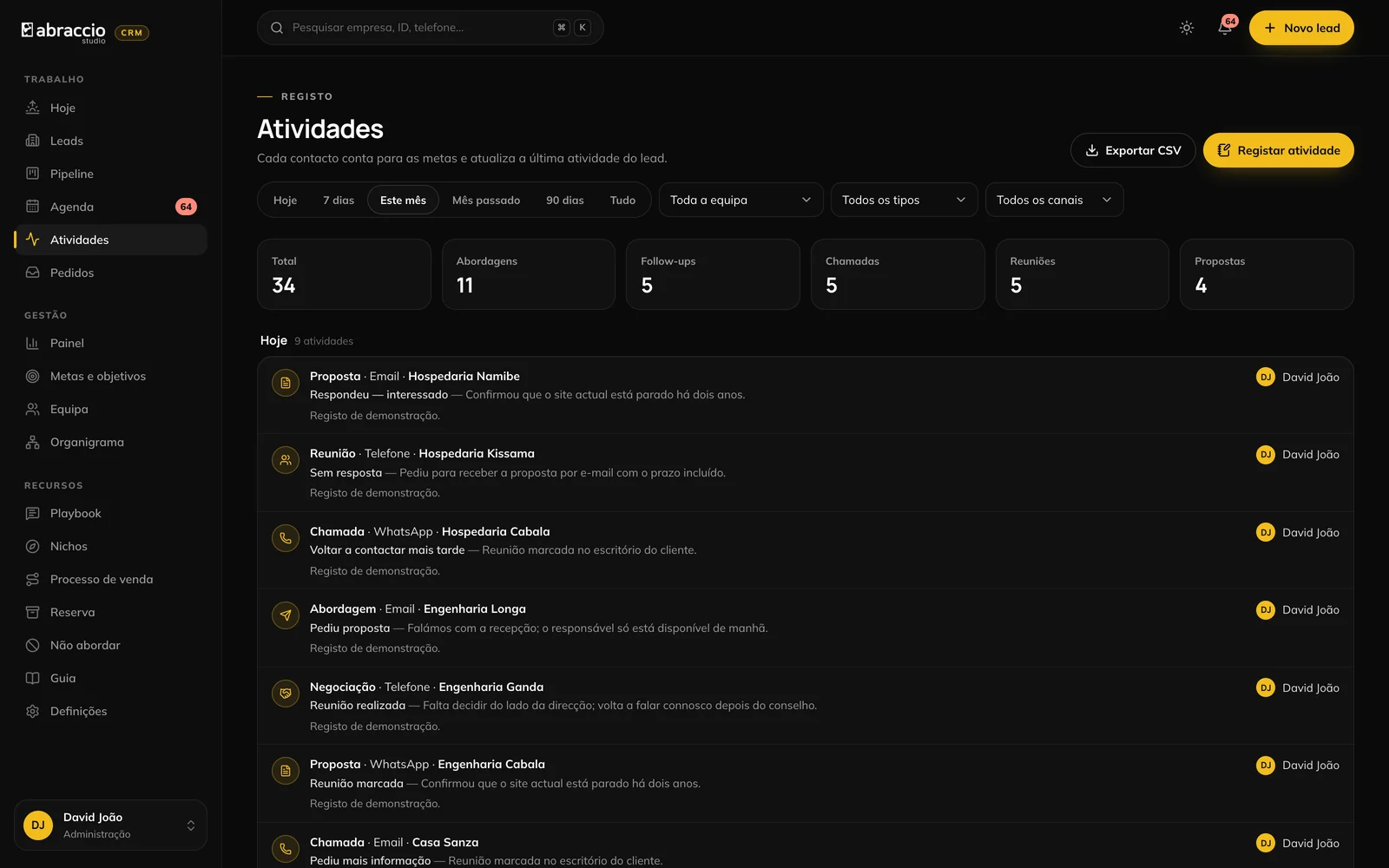Open Definições gear icon
Screen dimensions: 1389x868
[x=33, y=711]
